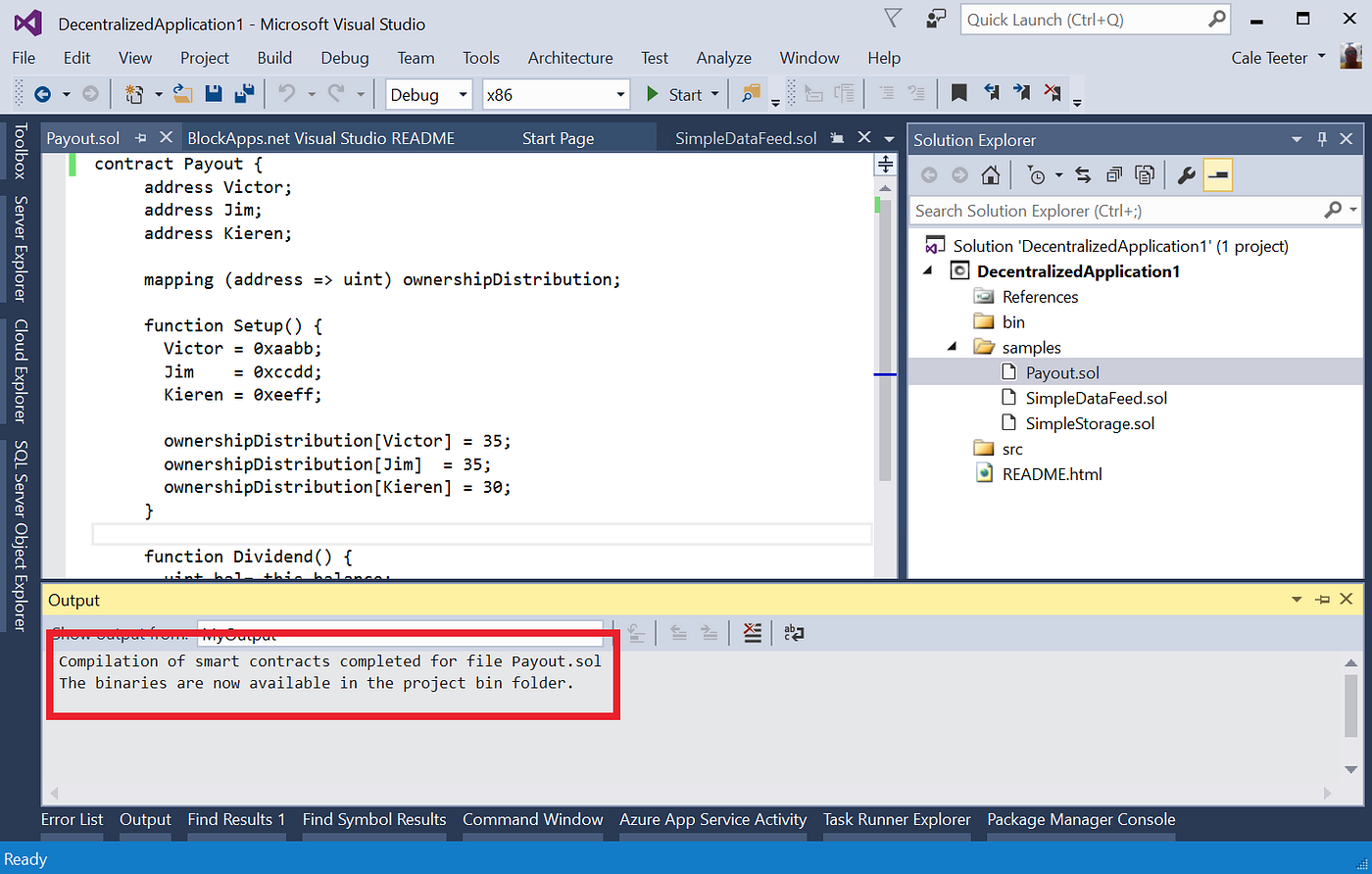Collapse All items in Solution Explorer
Screen dimensions: 1372x874
pos(1114,174)
